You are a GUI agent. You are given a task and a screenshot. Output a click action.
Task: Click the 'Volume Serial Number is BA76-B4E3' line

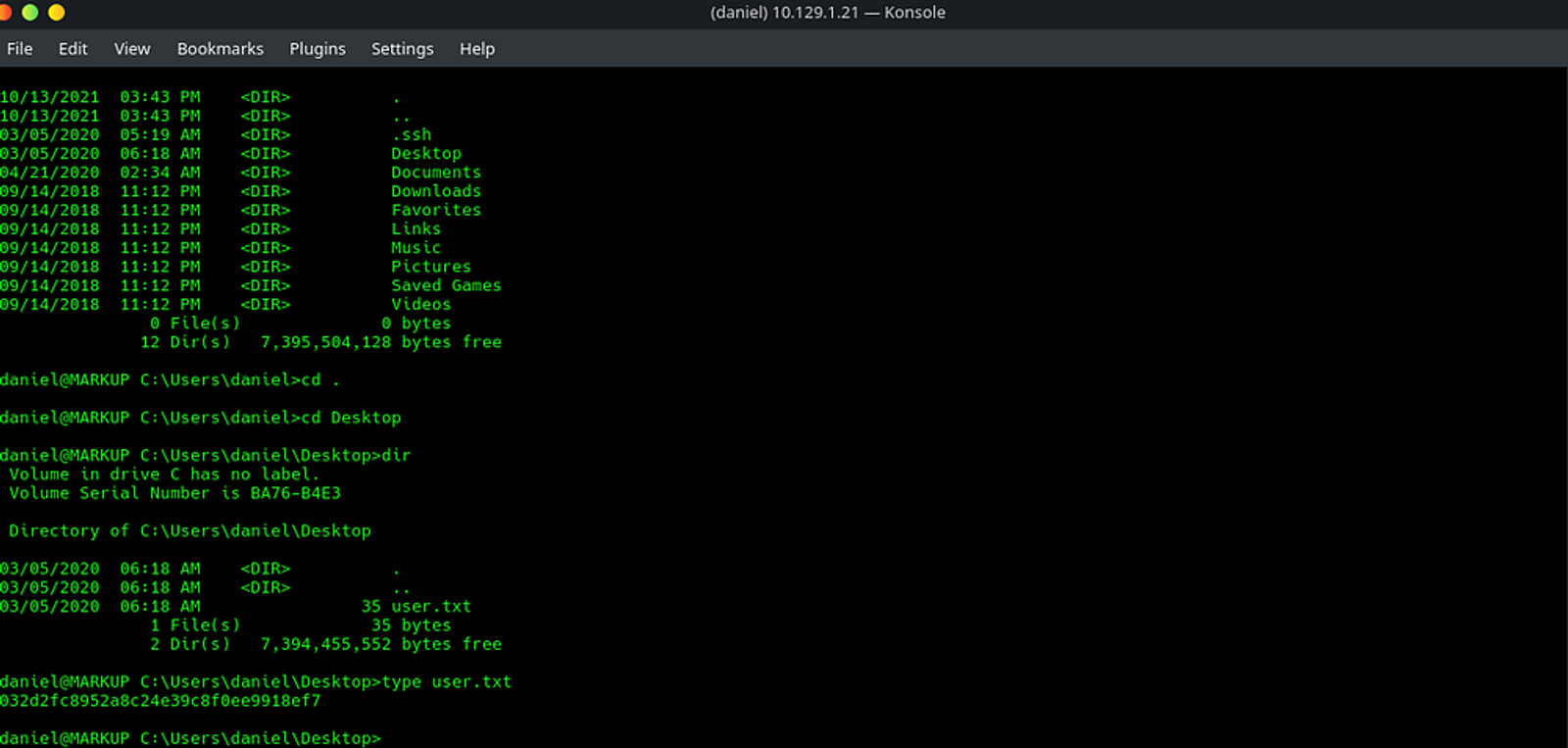tap(175, 493)
